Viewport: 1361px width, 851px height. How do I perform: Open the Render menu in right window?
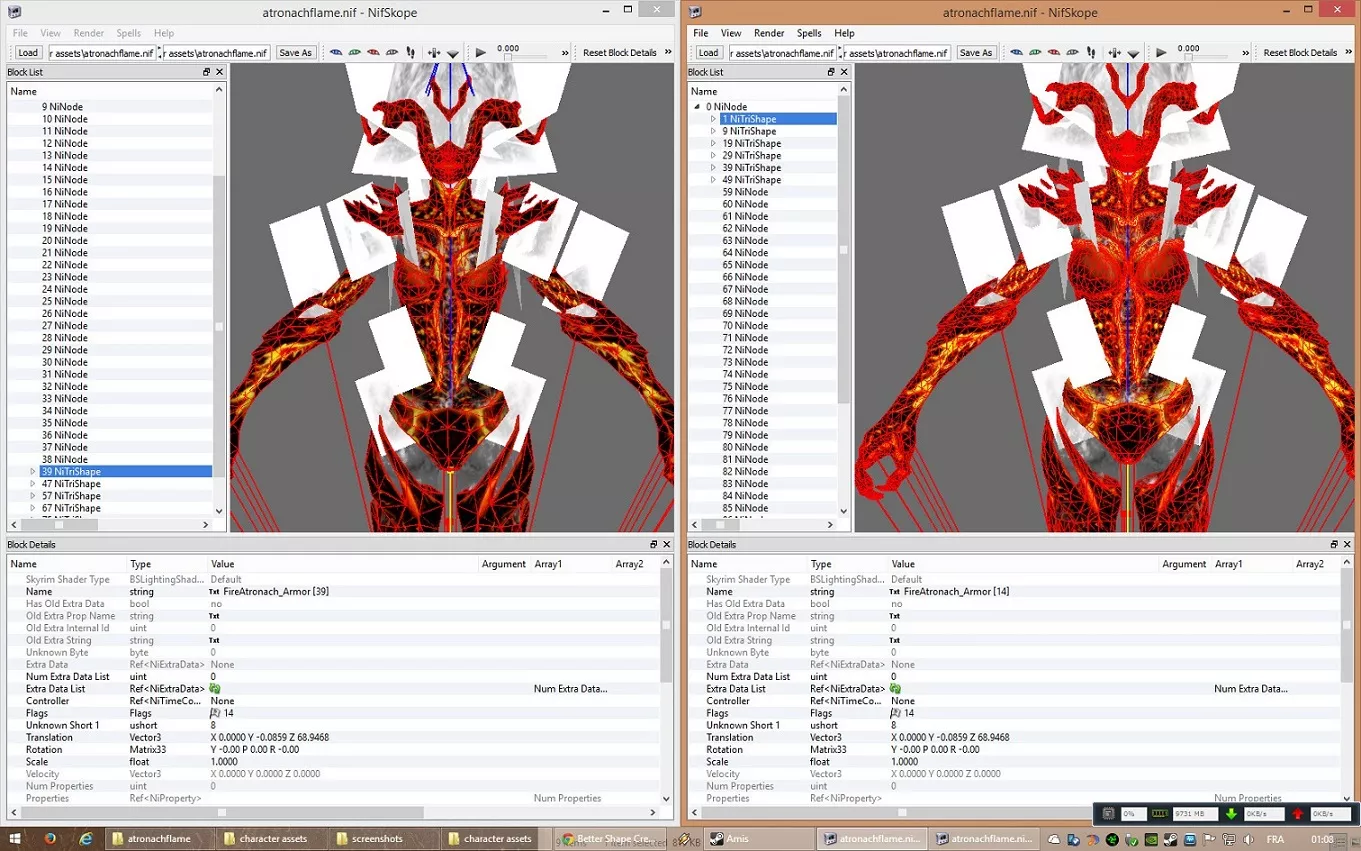pos(769,33)
